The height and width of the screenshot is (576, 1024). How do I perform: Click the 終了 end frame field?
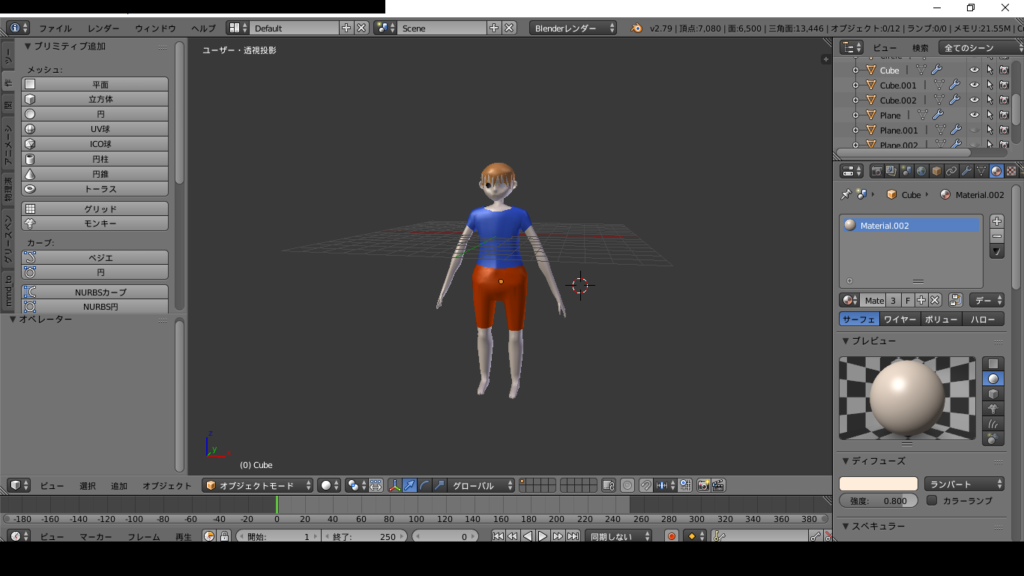(x=365, y=537)
